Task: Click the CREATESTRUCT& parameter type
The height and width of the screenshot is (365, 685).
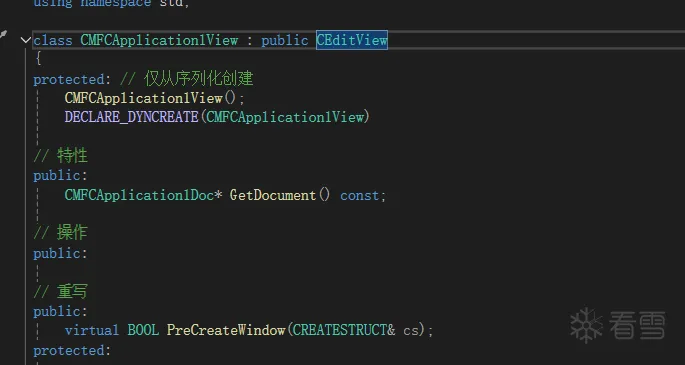Action: 344,330
